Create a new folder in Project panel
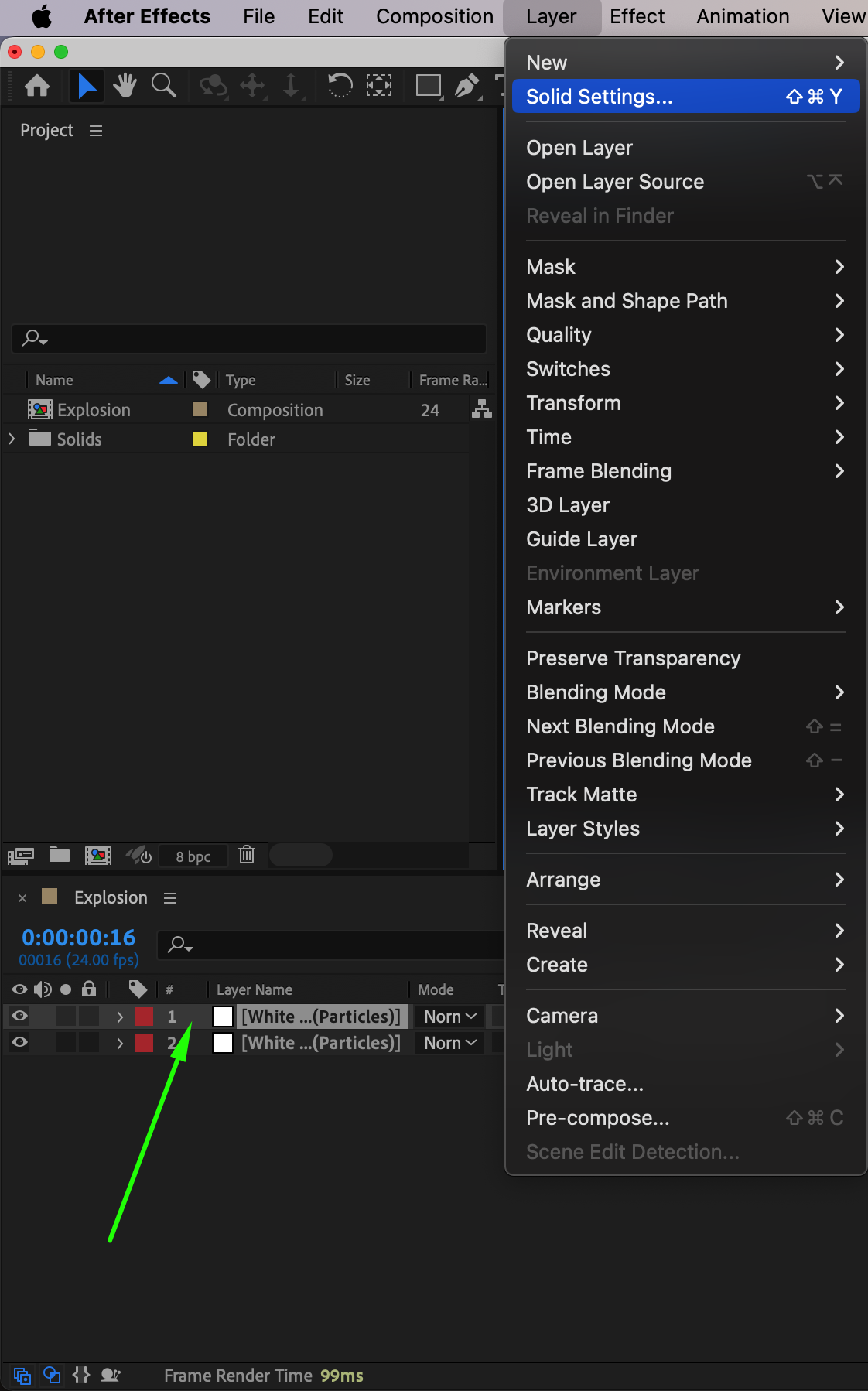This screenshot has height=1391, width=868. coord(60,855)
